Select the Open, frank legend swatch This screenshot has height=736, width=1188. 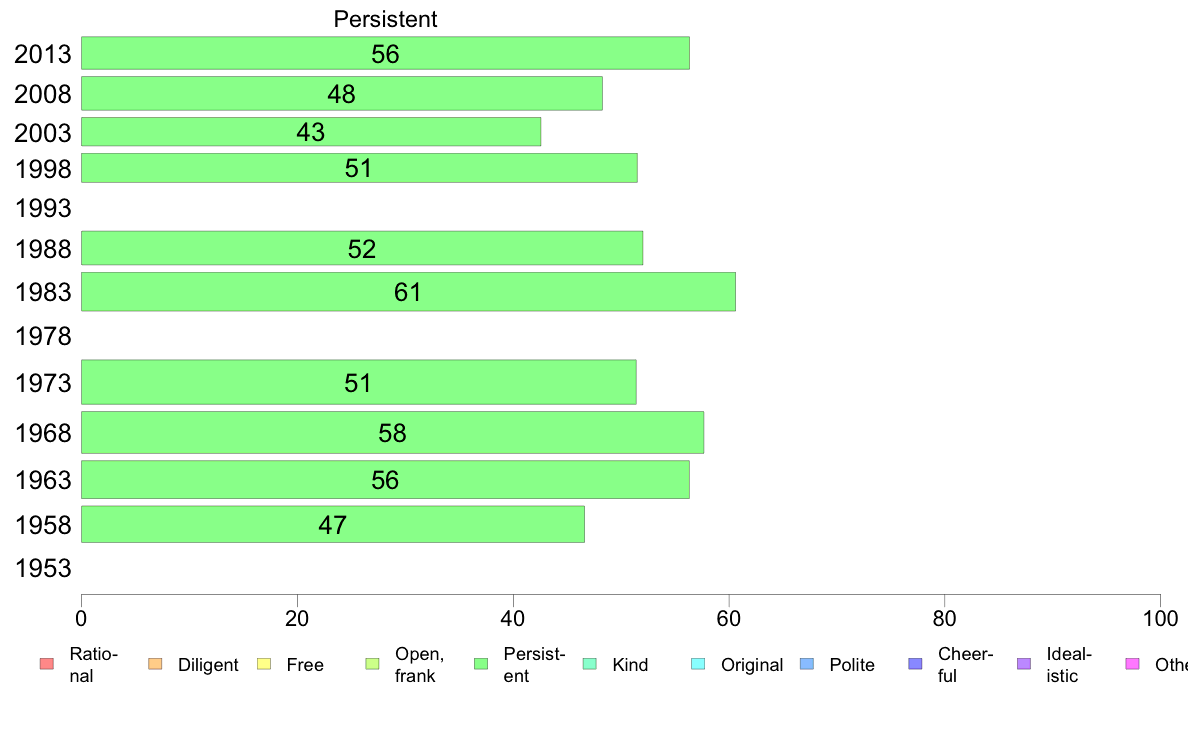[x=373, y=664]
